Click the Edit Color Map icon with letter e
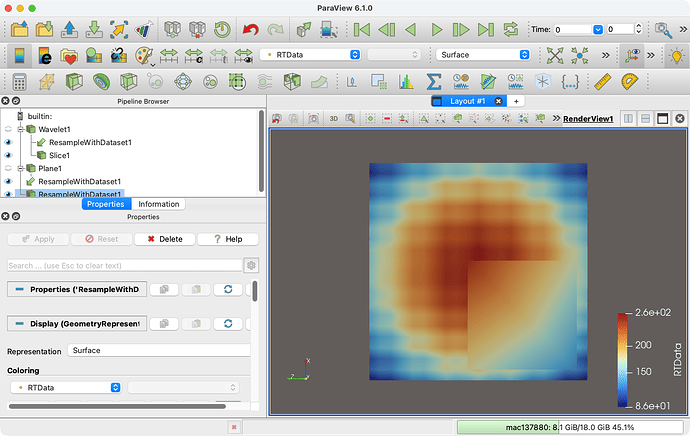Screen dimensions: 690x436 tap(44, 55)
